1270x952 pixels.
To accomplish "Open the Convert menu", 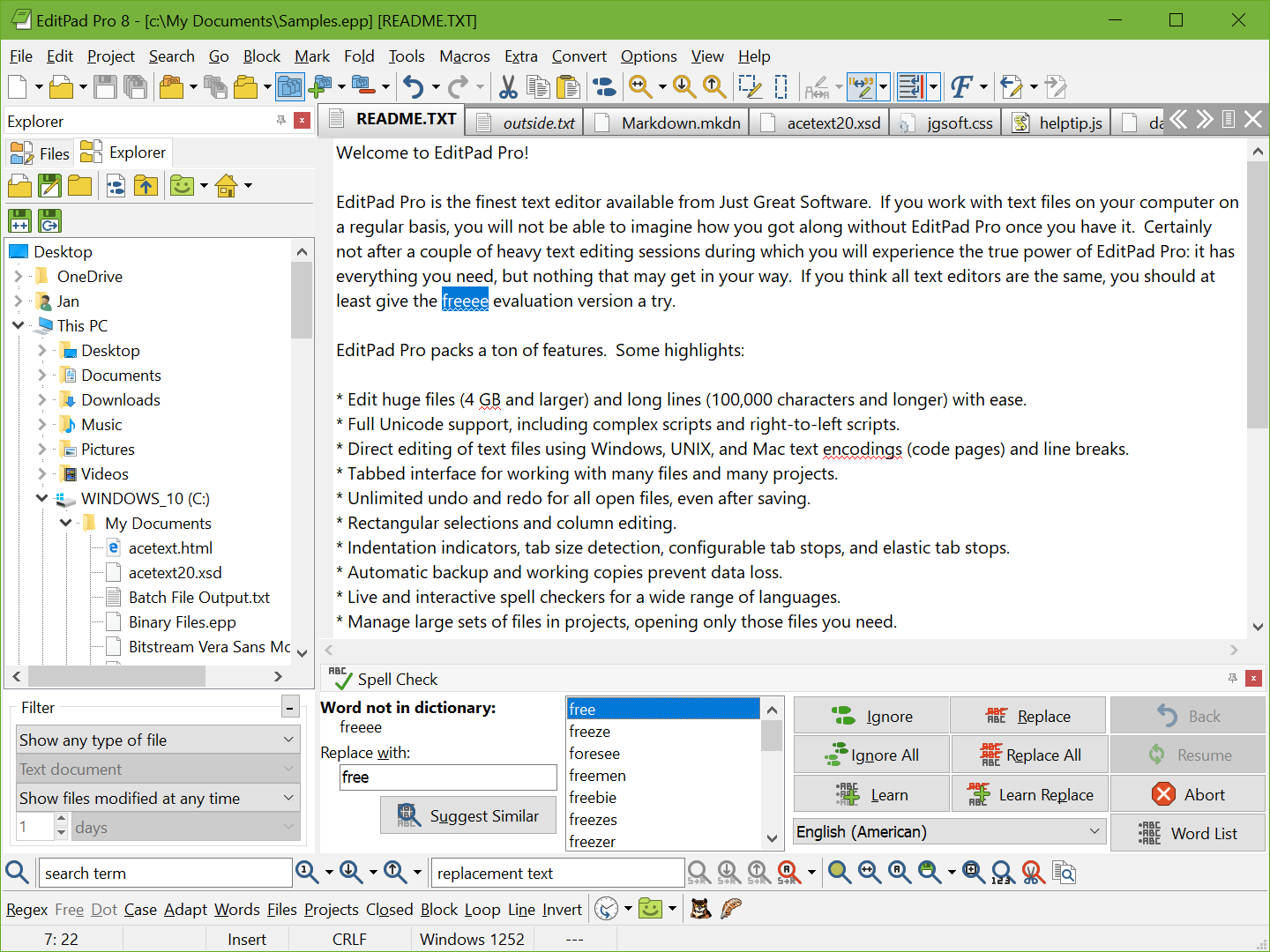I will coord(579,56).
